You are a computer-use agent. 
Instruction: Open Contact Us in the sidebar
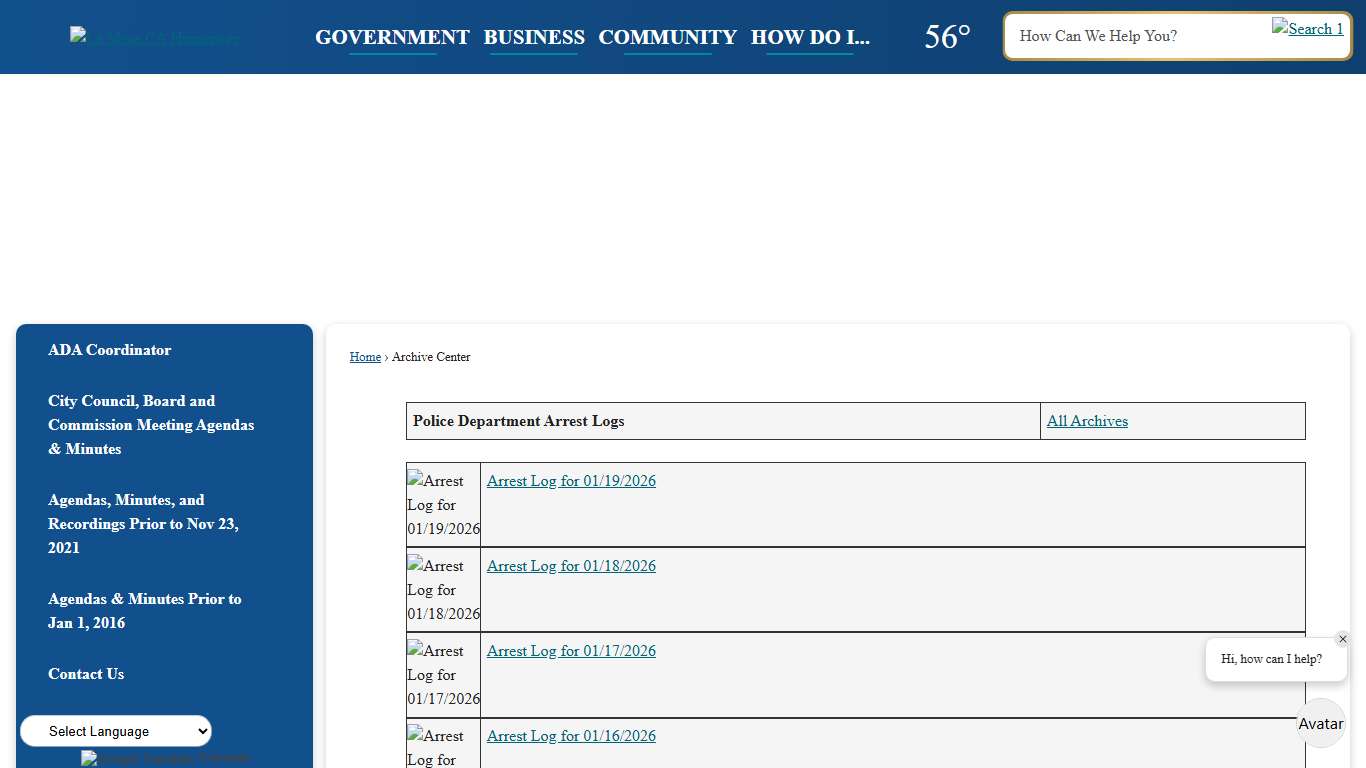pos(86,674)
